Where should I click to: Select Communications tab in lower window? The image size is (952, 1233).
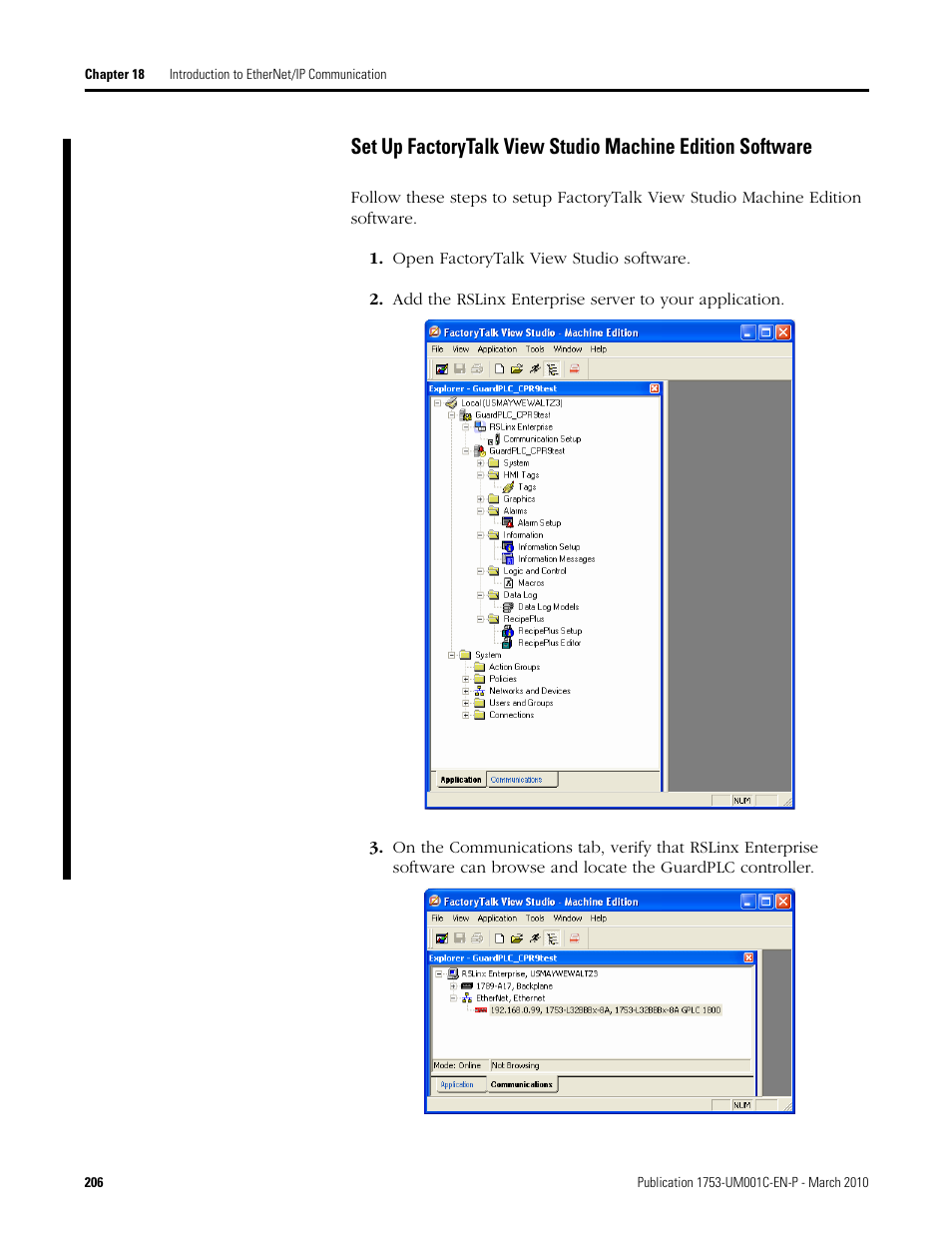(522, 1084)
